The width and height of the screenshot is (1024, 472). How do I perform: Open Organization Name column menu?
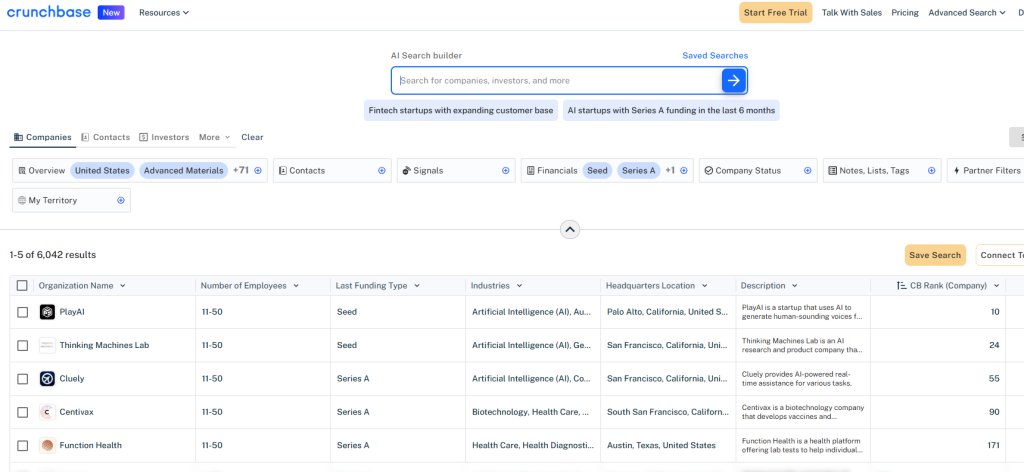[x=123, y=286]
